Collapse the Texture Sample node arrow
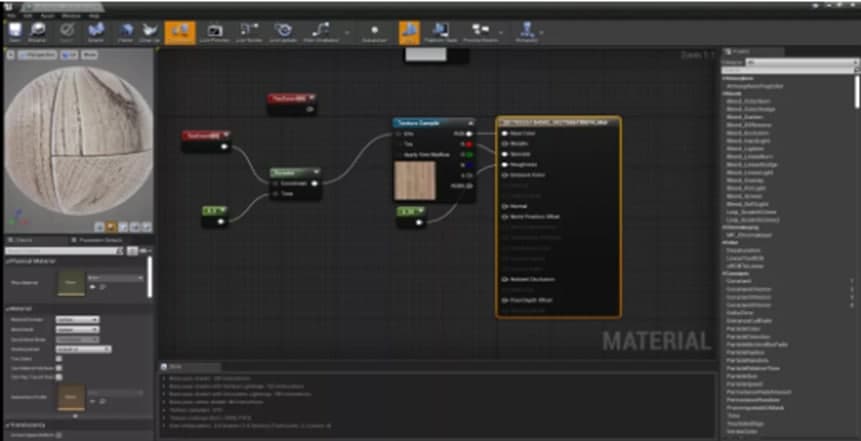Viewport: 861px width, 441px height. (x=470, y=123)
